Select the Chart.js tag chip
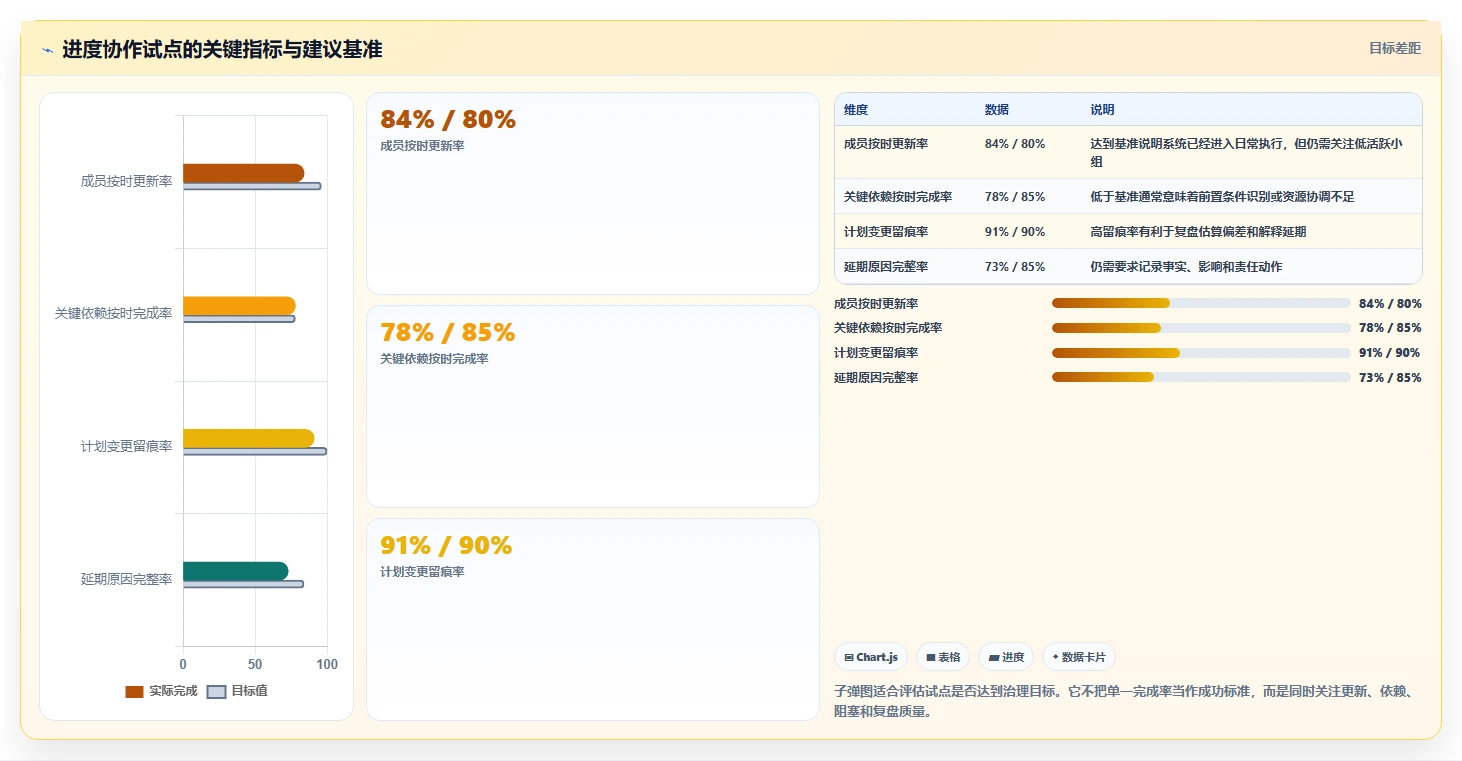 tap(871, 657)
